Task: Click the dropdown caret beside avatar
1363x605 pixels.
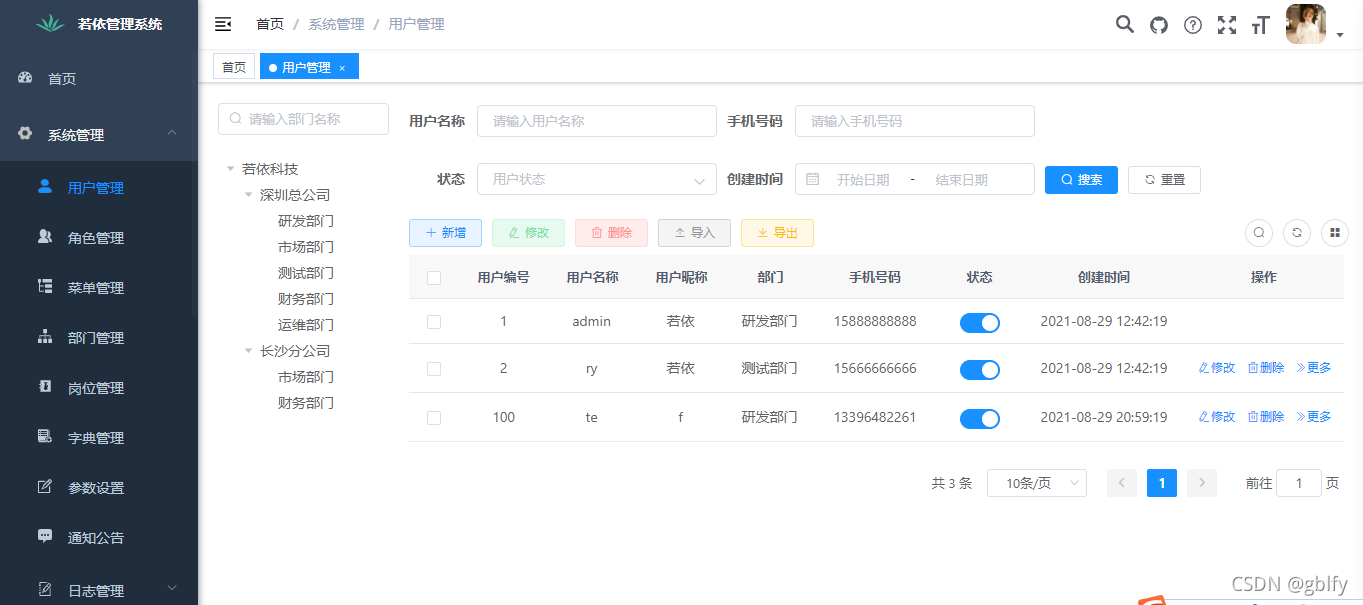Action: pos(1340,36)
